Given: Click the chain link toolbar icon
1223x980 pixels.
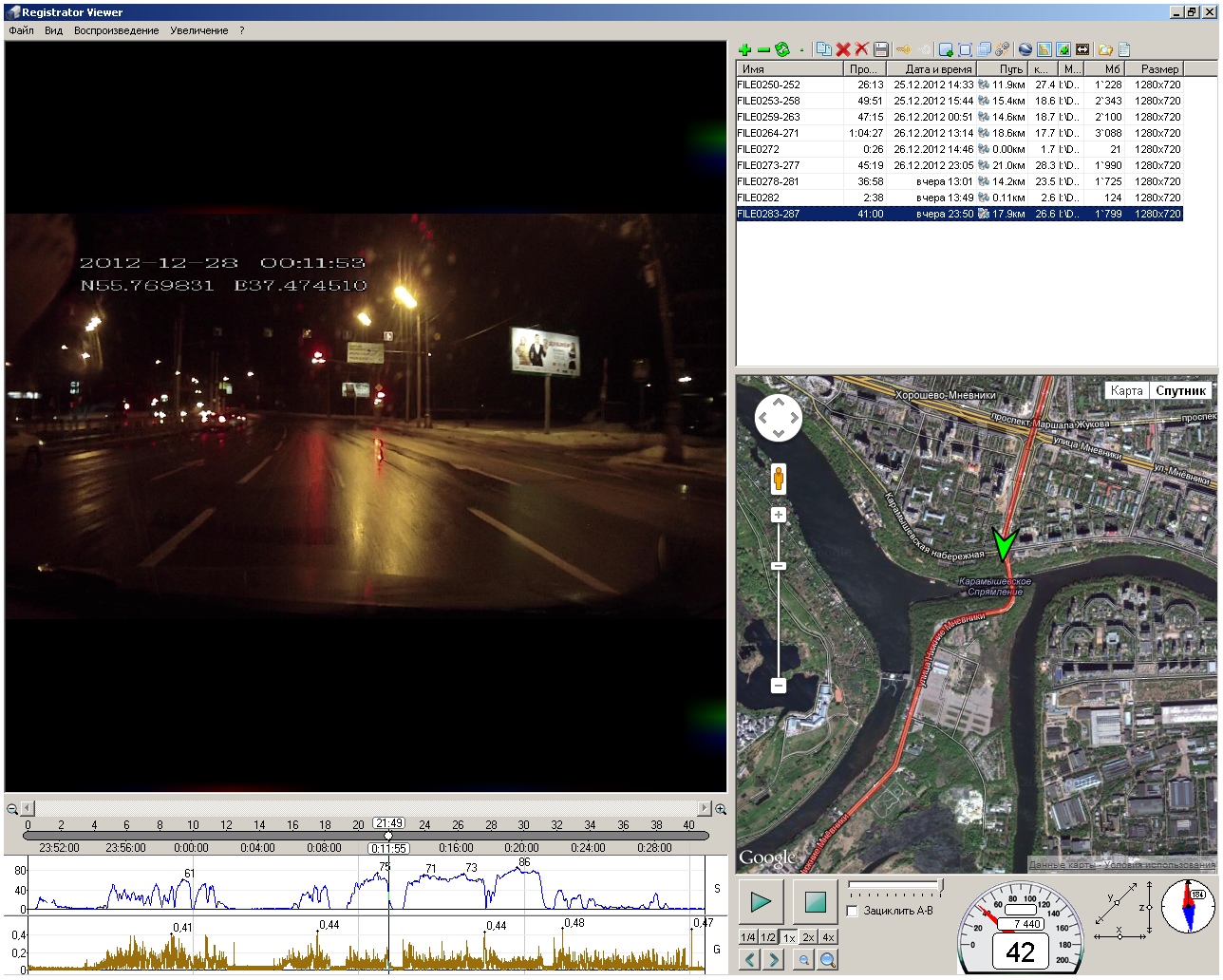Looking at the screenshot, I should coord(1003,49).
